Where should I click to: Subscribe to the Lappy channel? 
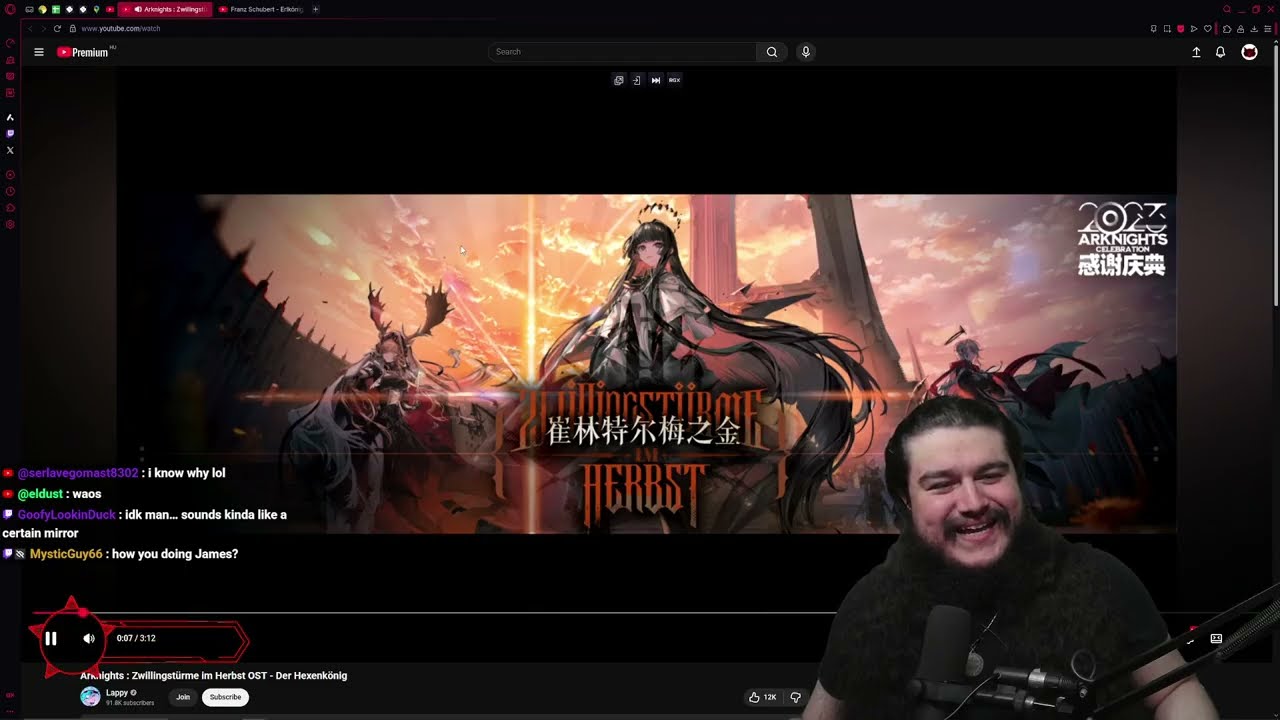[x=225, y=697]
